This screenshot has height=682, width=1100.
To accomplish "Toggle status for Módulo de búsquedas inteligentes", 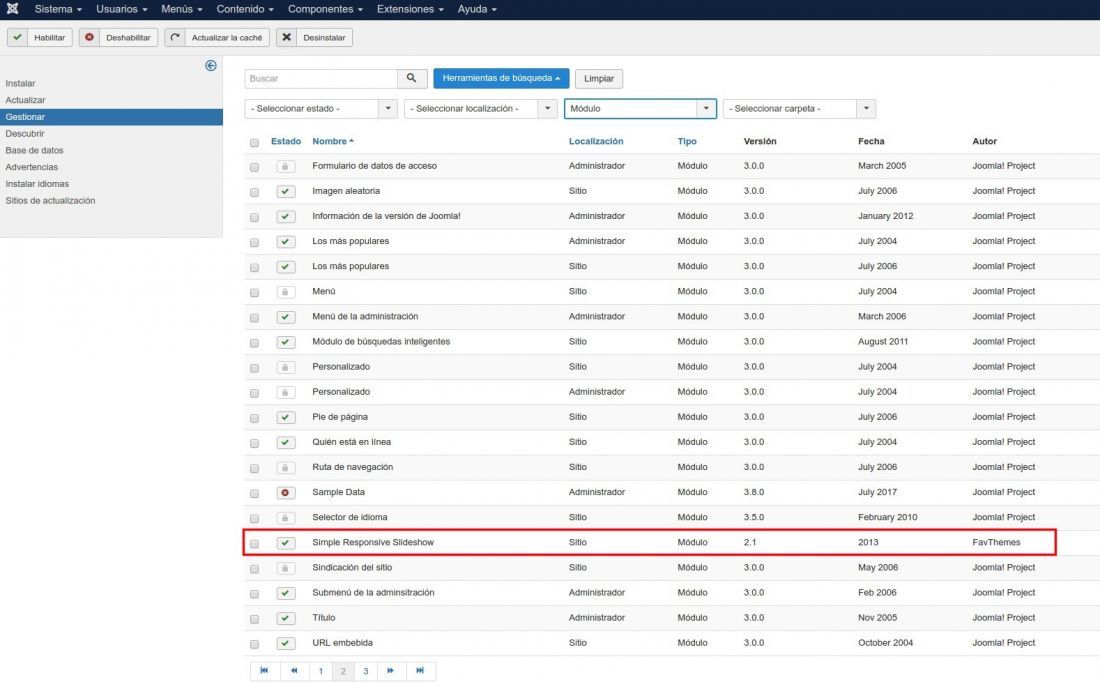I will 286,342.
